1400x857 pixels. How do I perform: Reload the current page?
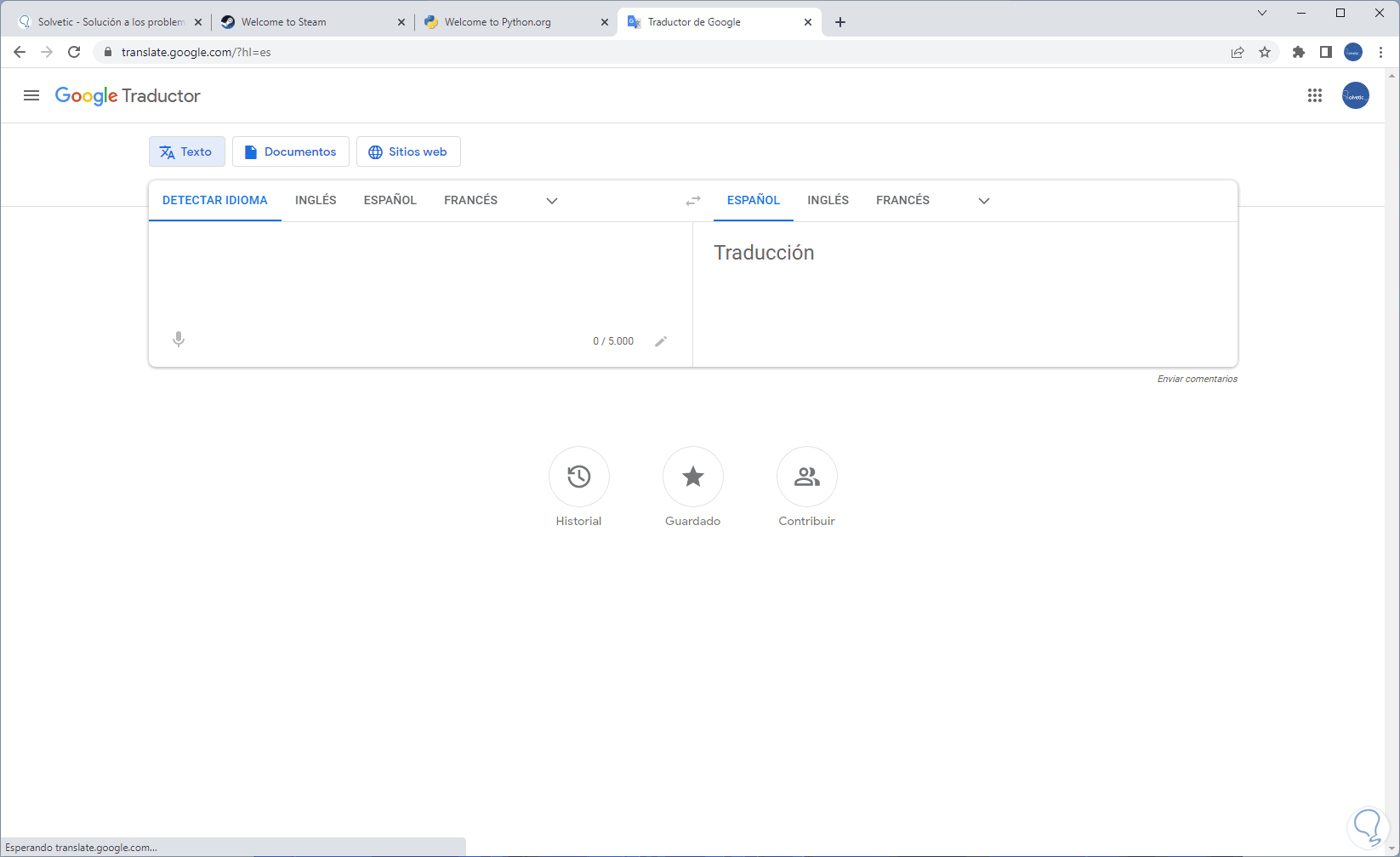click(x=74, y=52)
